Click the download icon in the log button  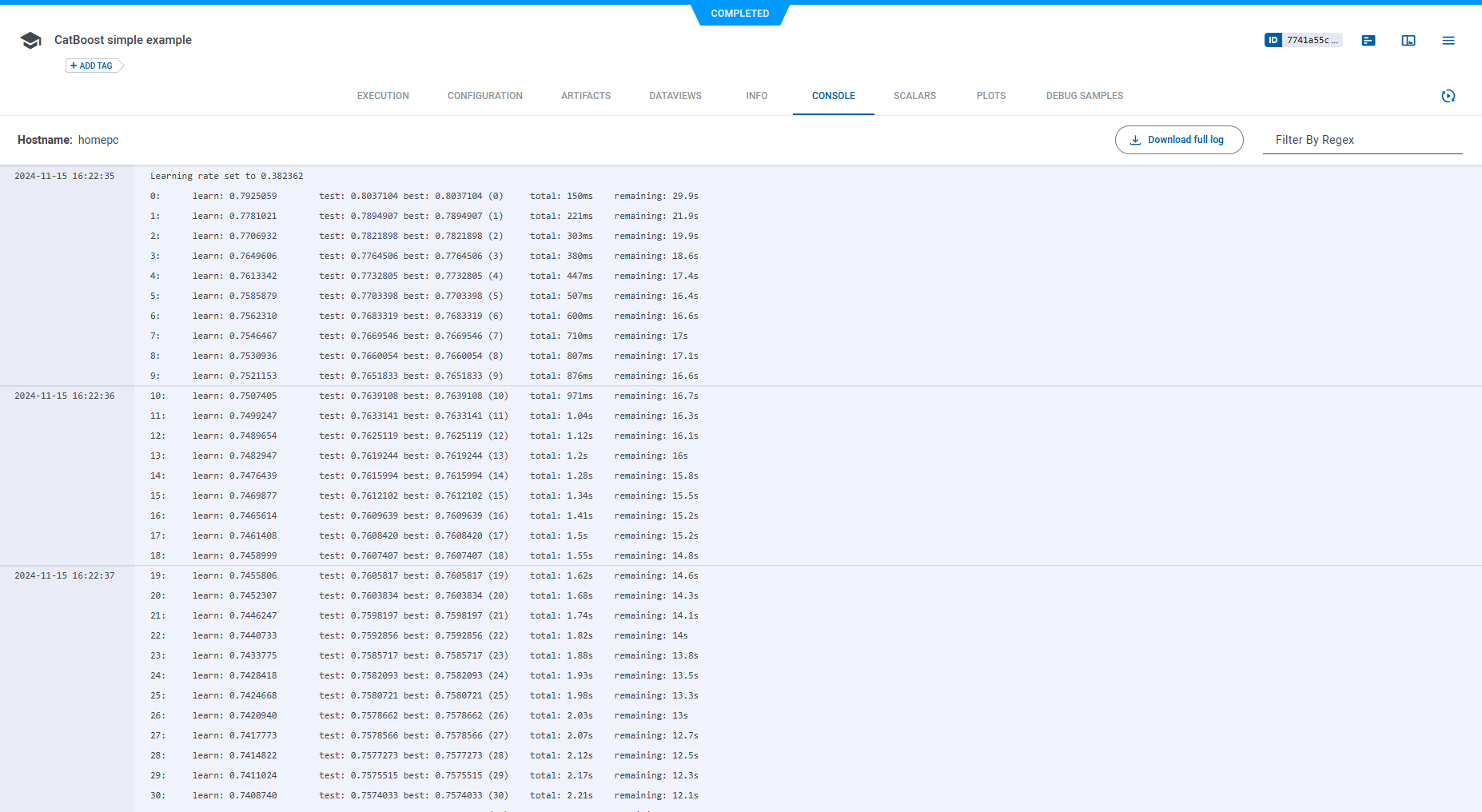point(1135,139)
